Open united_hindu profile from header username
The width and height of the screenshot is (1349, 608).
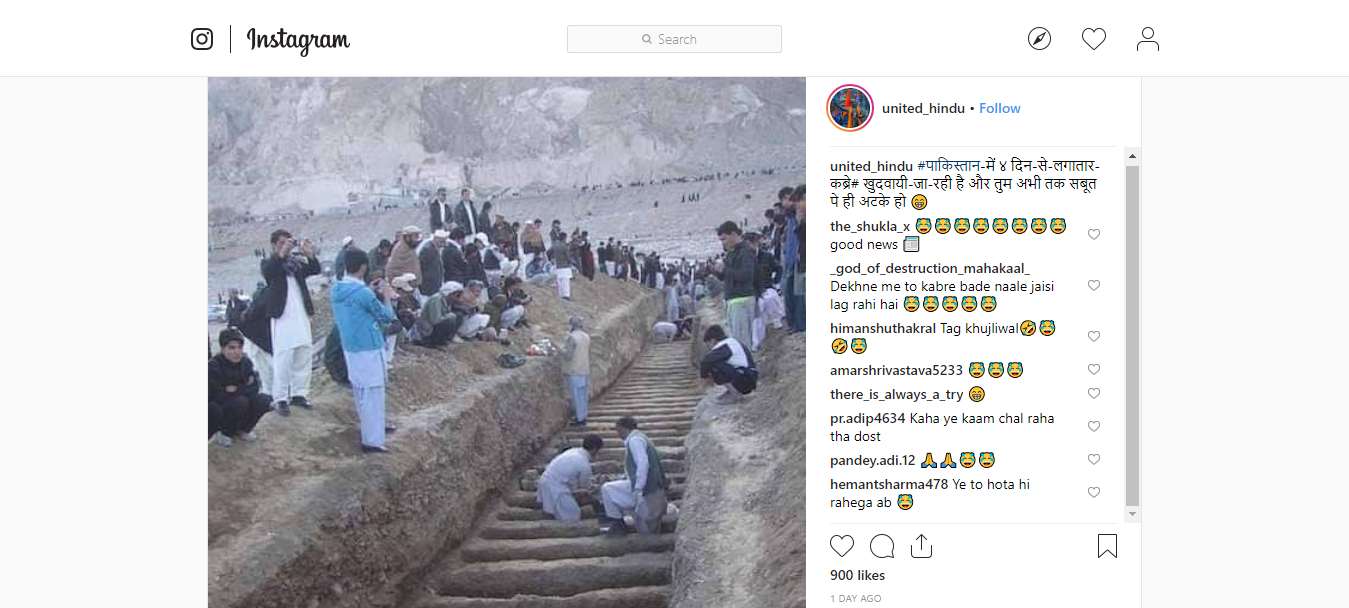923,108
